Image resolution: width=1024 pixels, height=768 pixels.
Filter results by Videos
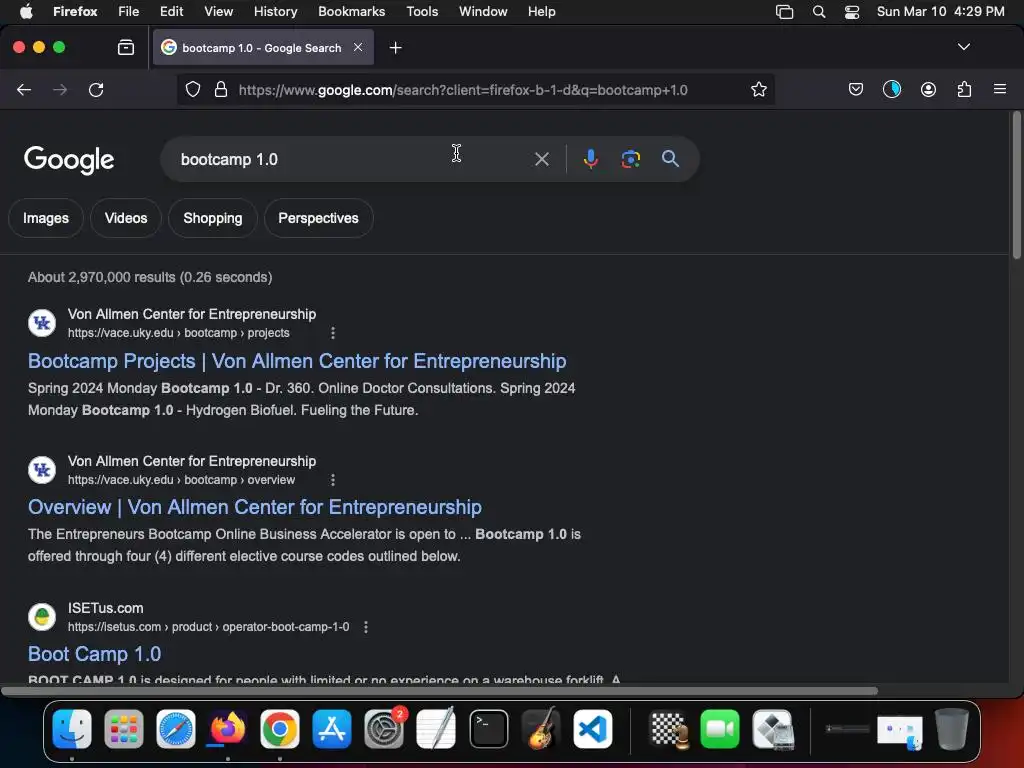(x=126, y=218)
